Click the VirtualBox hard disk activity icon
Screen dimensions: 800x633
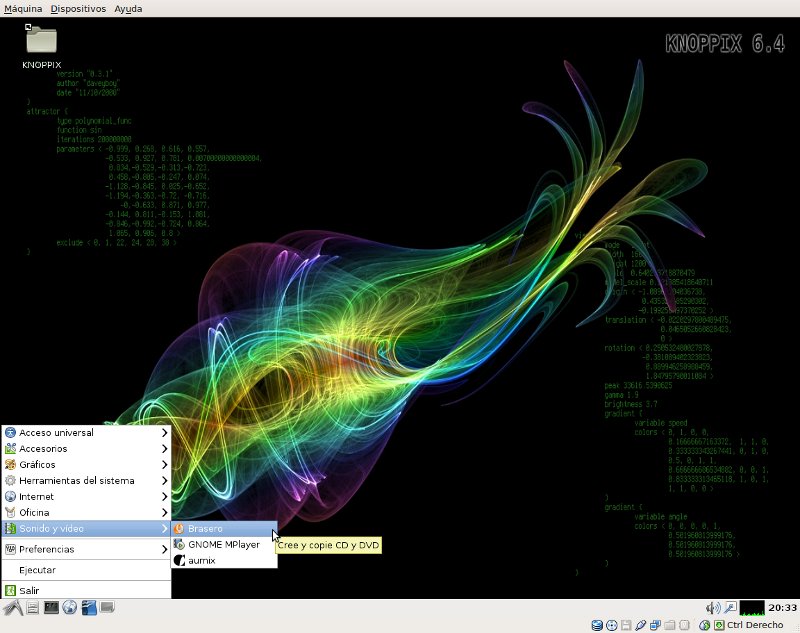point(596,625)
